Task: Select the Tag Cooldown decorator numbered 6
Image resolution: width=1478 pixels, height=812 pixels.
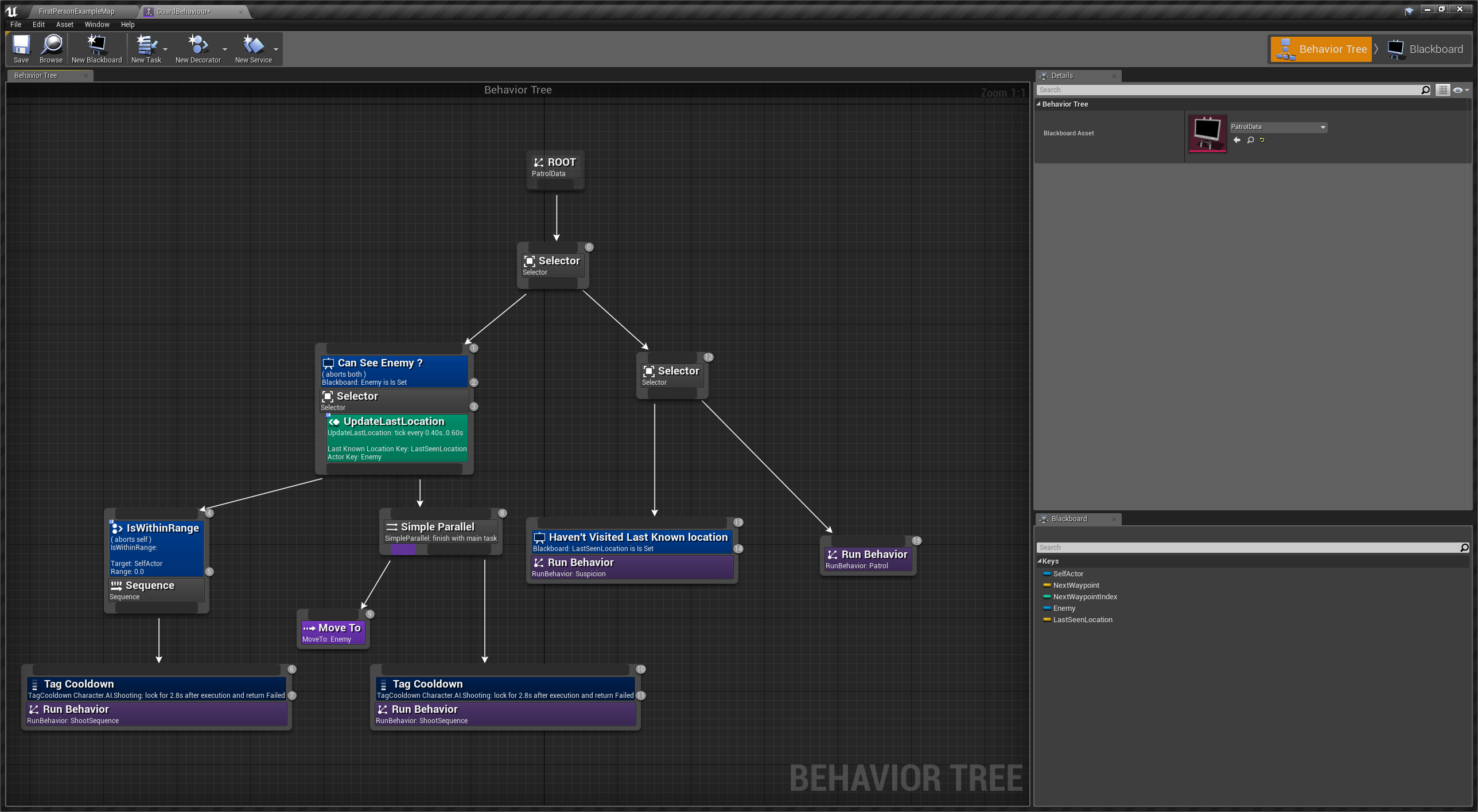Action: click(x=156, y=689)
